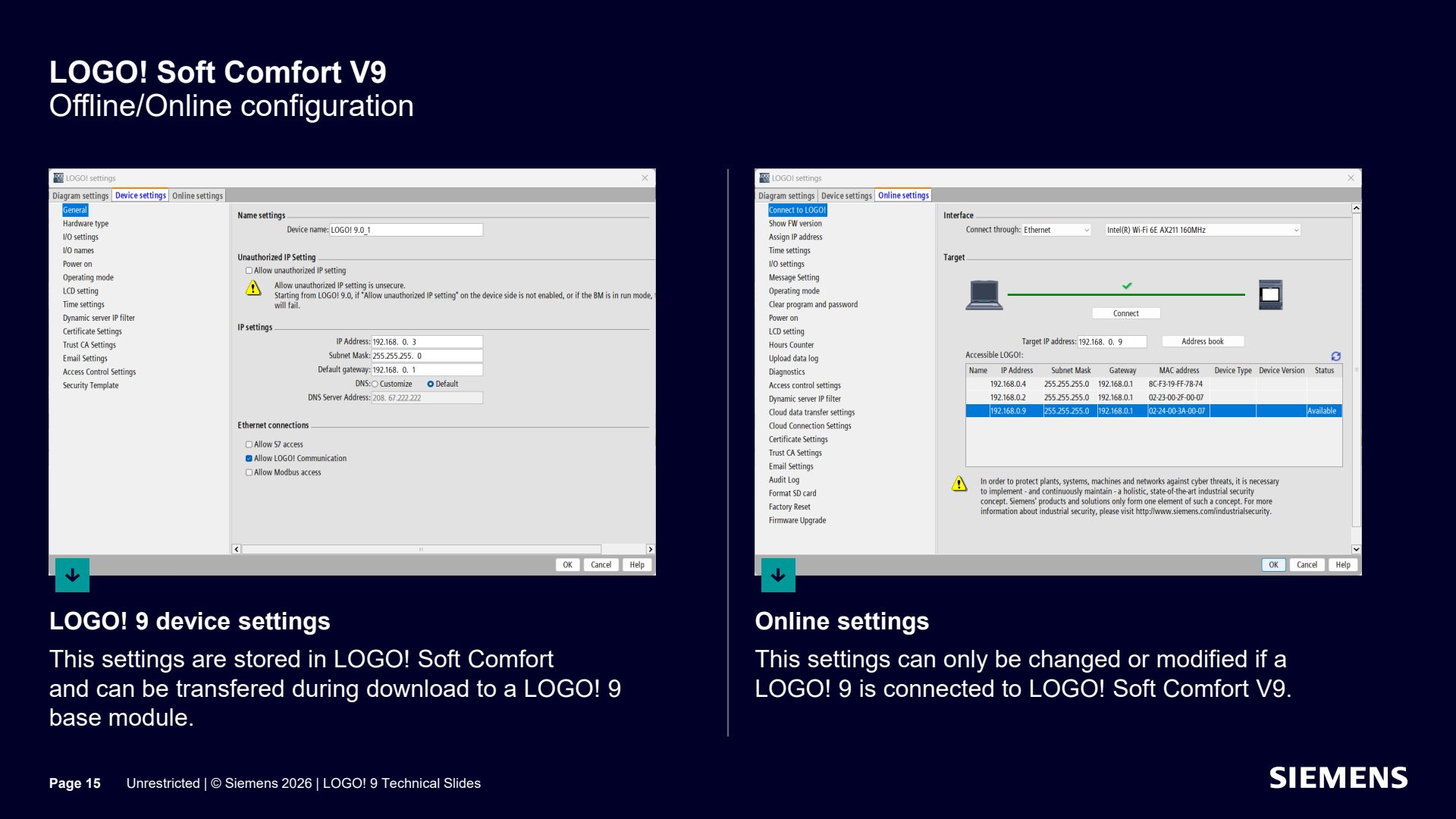Open Cloud data transfer settings
This screenshot has height=819, width=1456.
pyautogui.click(x=811, y=413)
